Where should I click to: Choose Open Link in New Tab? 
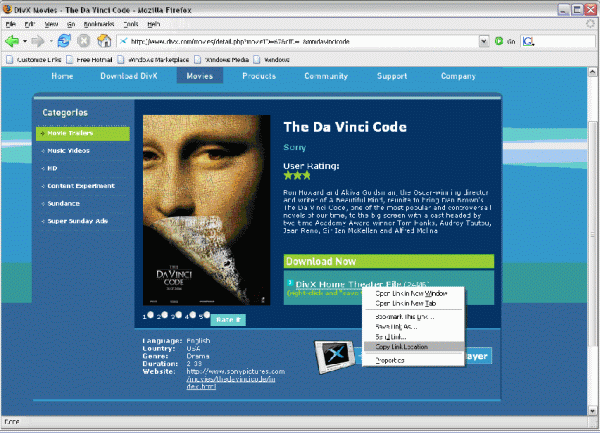pyautogui.click(x=413, y=303)
